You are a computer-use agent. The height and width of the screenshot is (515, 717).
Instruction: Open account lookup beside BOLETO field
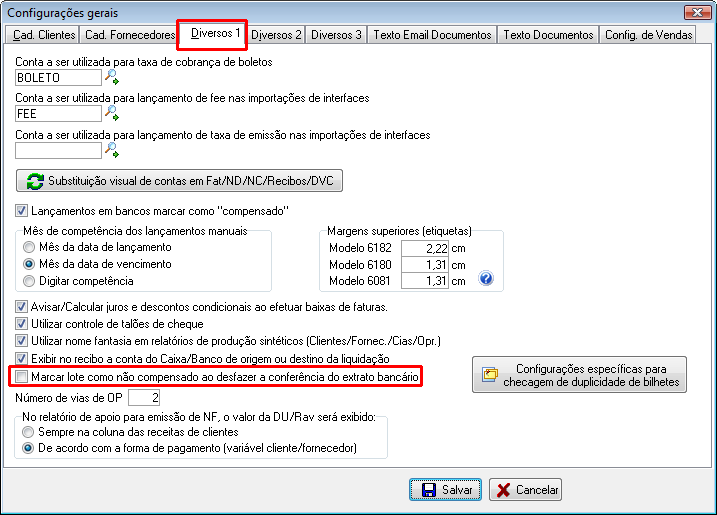[112, 77]
